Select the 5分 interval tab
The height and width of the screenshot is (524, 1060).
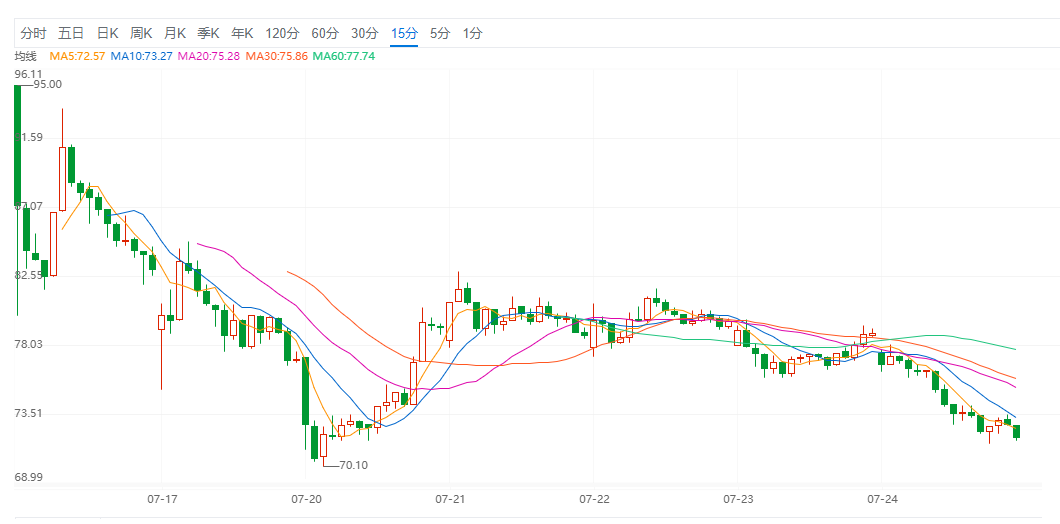pos(440,33)
